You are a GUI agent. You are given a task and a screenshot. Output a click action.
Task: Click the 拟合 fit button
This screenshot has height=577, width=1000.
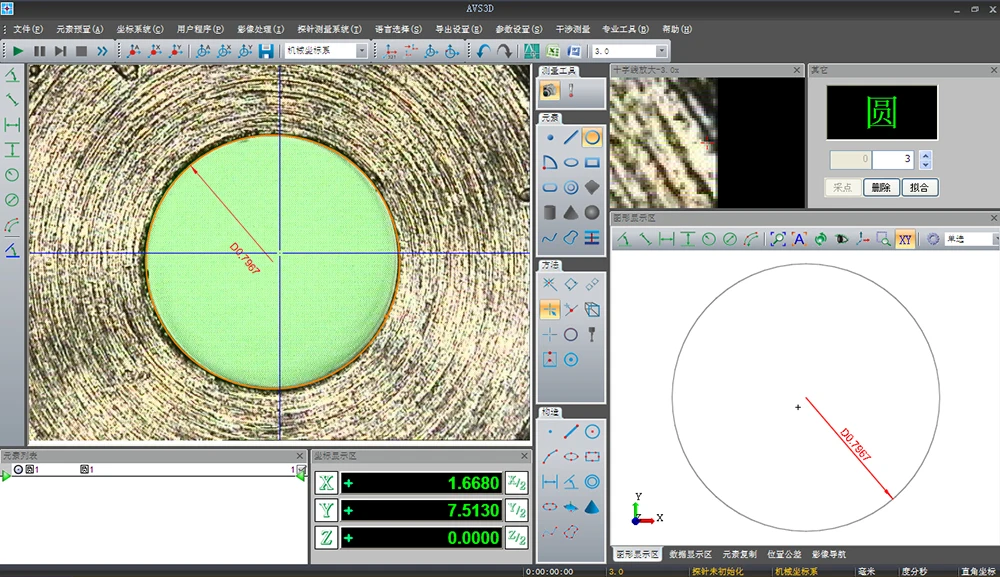pyautogui.click(x=919, y=187)
